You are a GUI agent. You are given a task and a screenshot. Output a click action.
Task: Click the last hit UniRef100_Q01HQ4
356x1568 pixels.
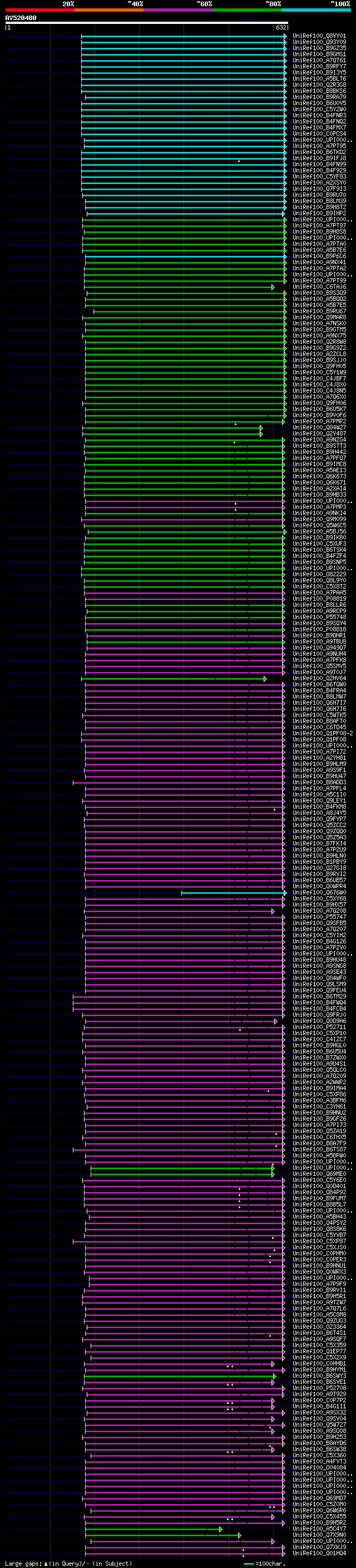click(x=319, y=1553)
